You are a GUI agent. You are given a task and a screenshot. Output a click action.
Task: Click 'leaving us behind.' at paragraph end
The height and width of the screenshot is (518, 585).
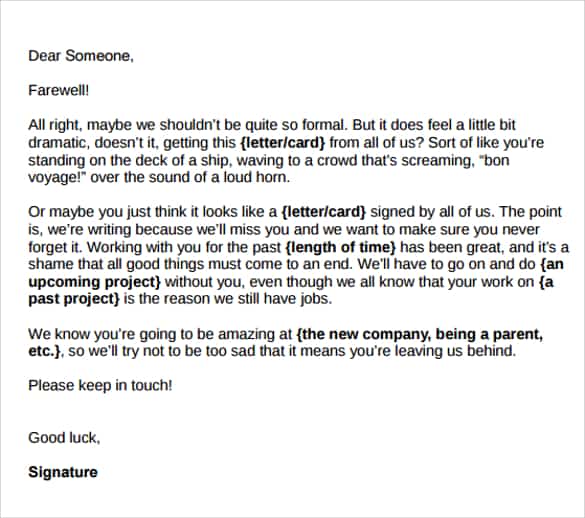click(456, 351)
